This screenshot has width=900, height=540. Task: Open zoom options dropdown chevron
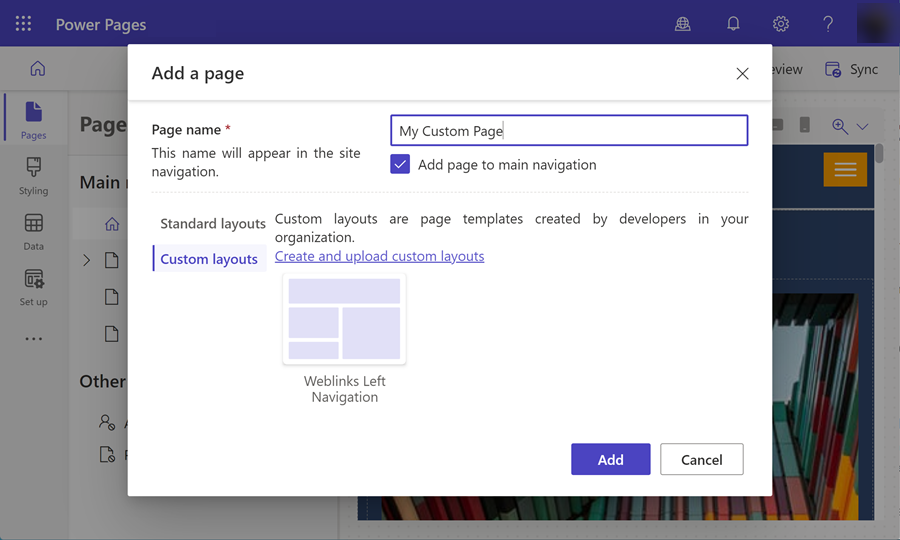[862, 127]
